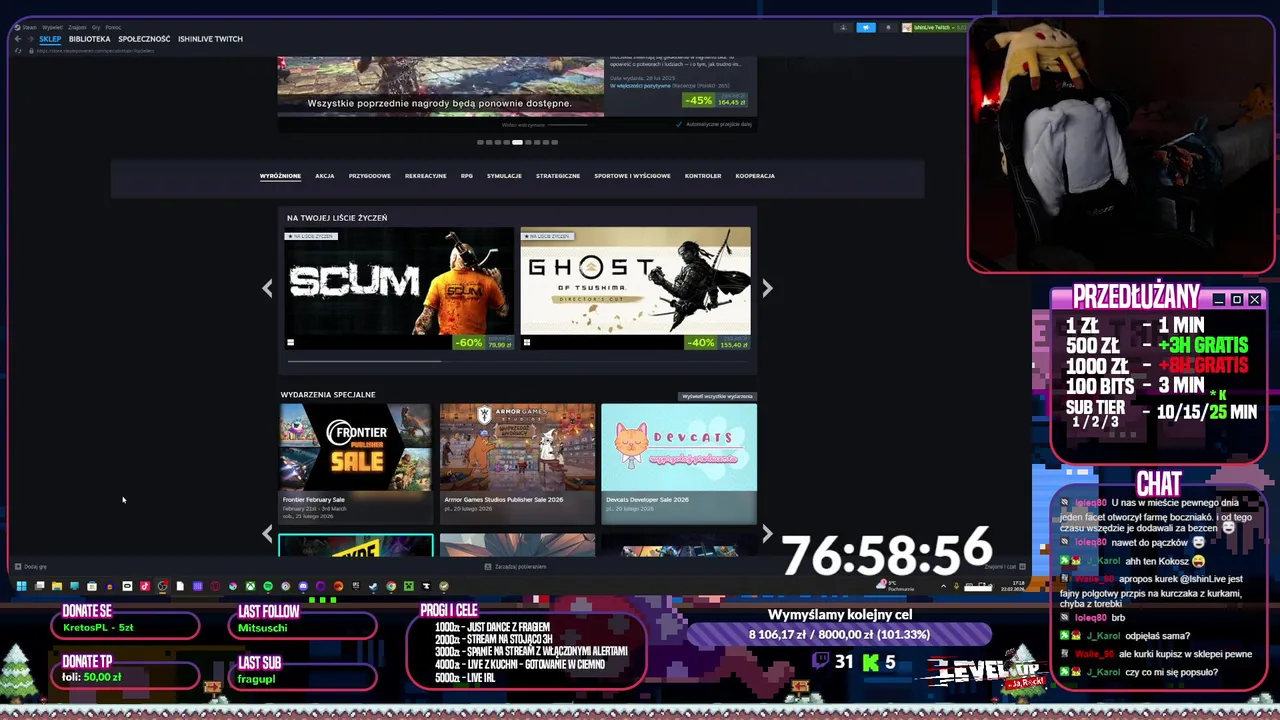Screen dimensions: 1280x720
Task: Open the Gry menu
Action: [96, 27]
